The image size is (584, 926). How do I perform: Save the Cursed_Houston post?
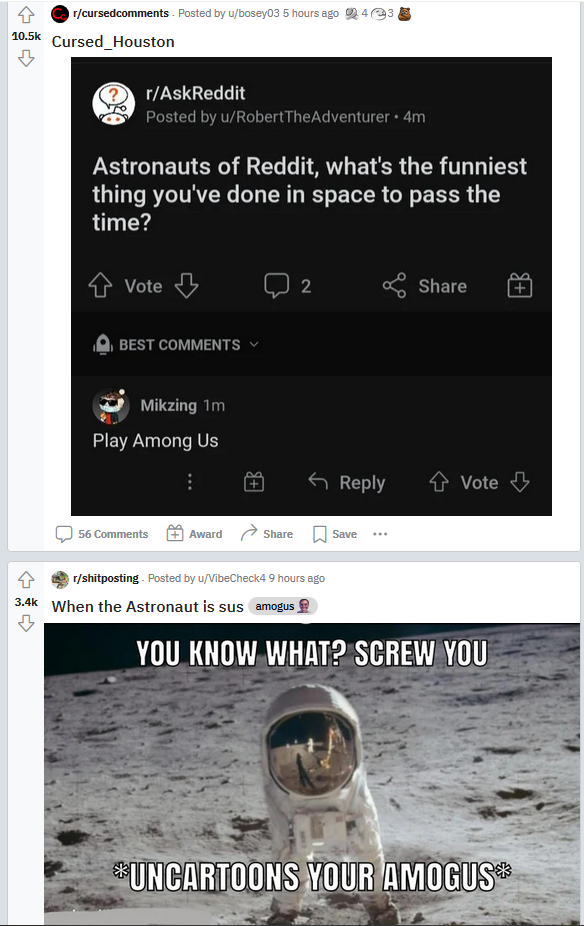[x=335, y=534]
